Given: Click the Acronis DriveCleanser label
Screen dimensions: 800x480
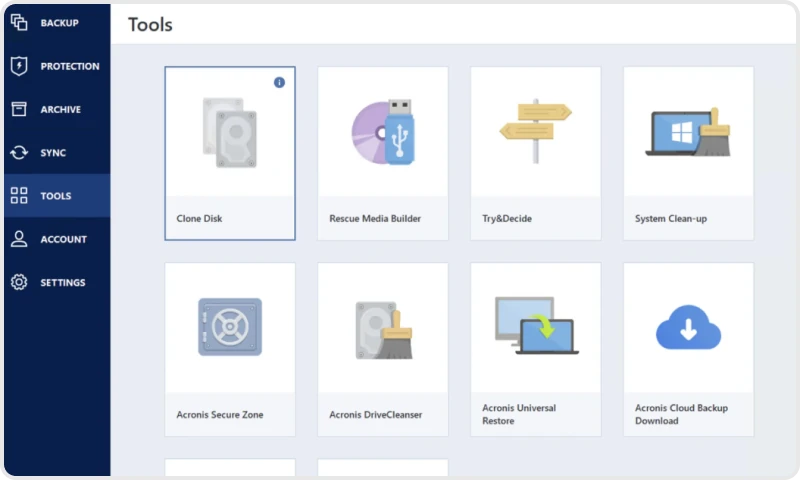Looking at the screenshot, I should point(376,415).
